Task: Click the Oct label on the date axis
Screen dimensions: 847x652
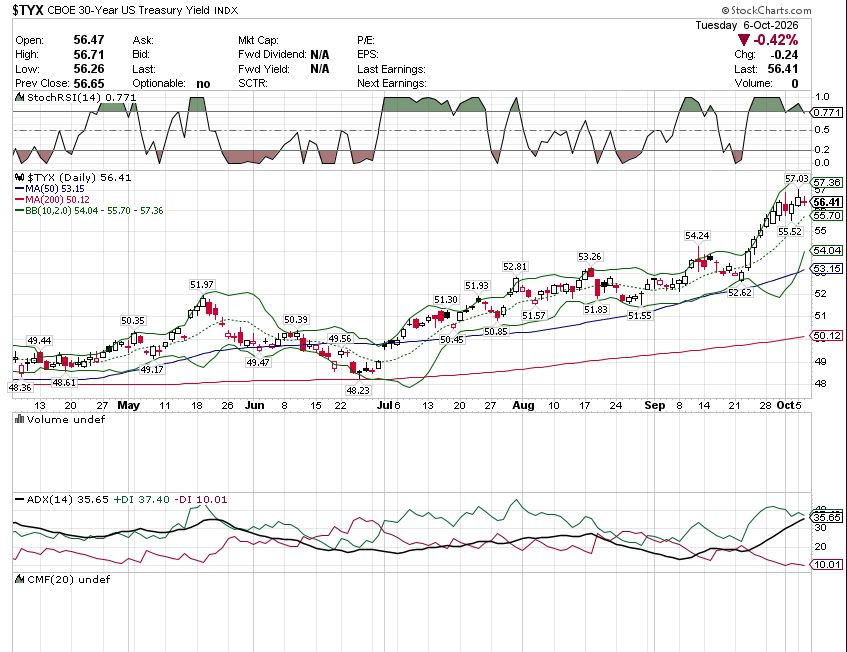Action: (784, 405)
